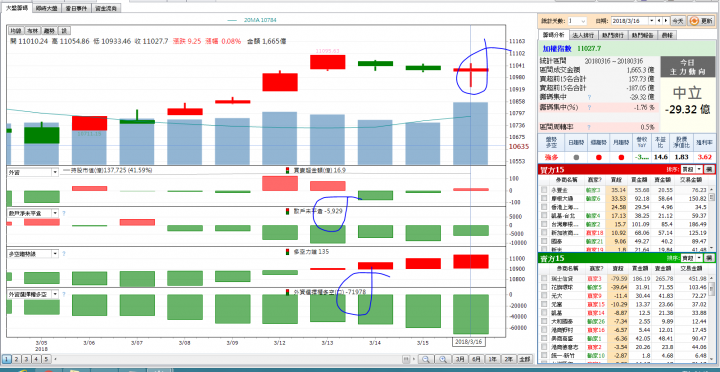Screen dimensions: 720x372
Task: Open the 外資選擇權多空 indicator dropdown
Action: 55,294
